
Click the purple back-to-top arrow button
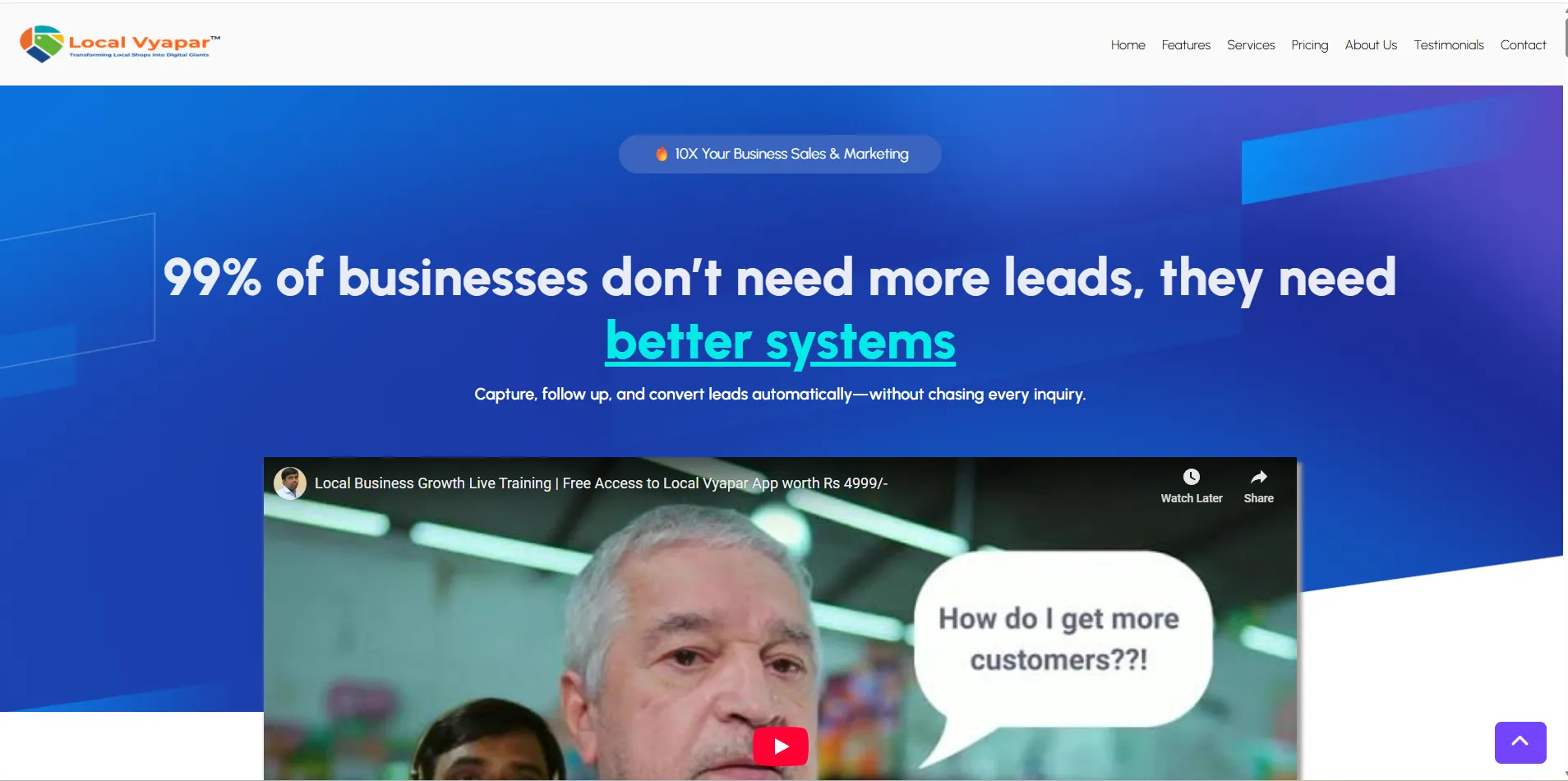pos(1520,742)
